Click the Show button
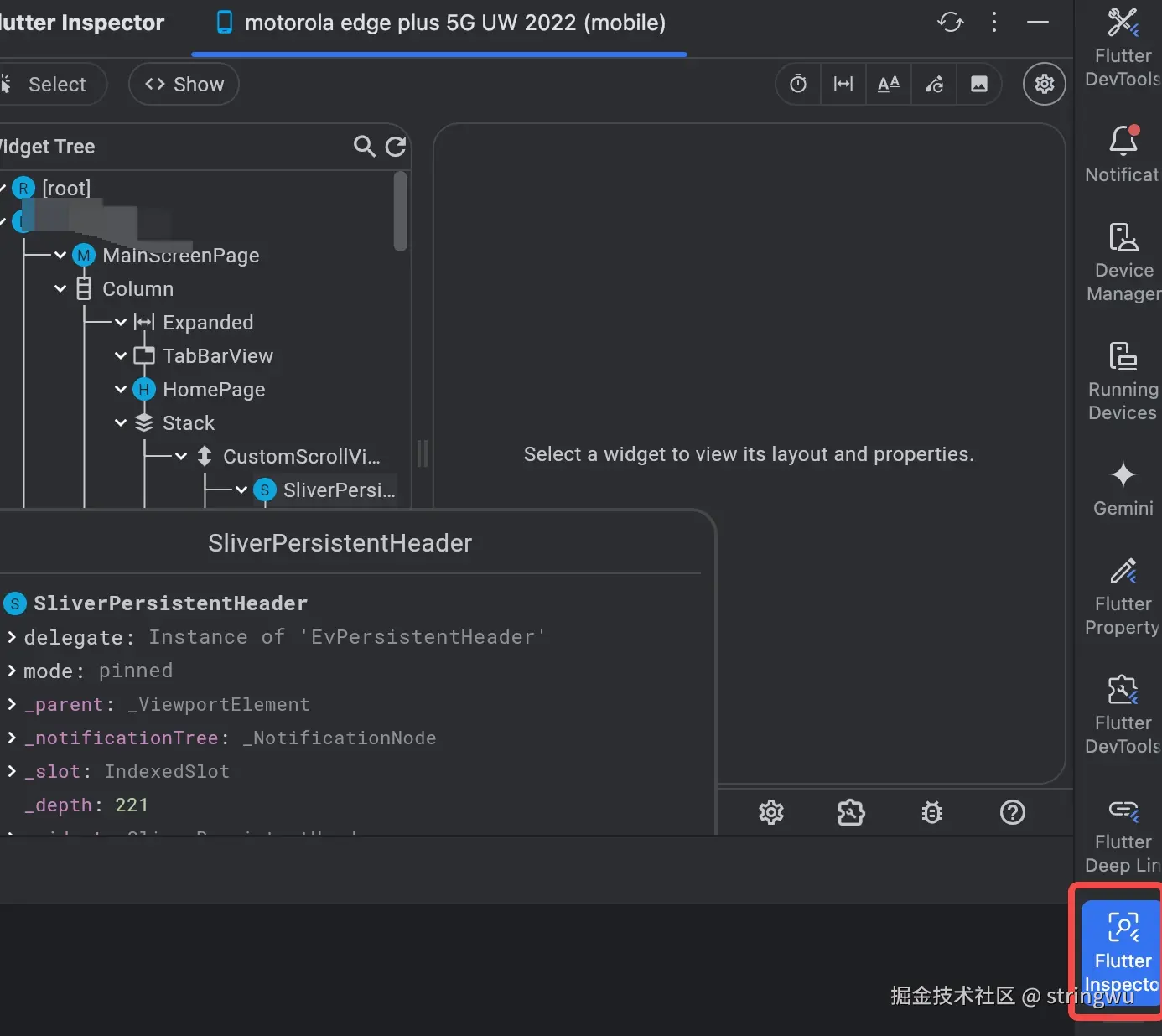The height and width of the screenshot is (1036, 1162). [x=184, y=84]
